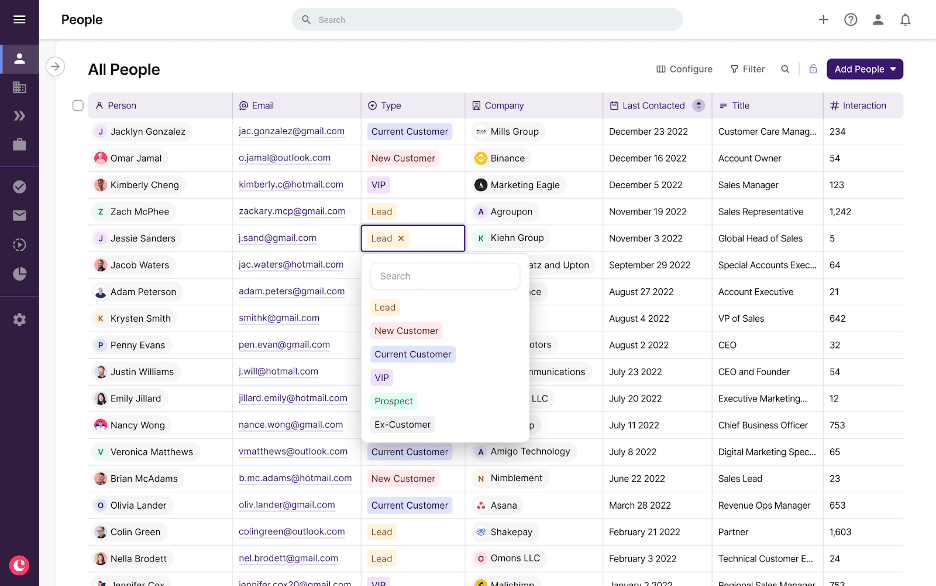Screen dimensions: 936x586
Task: Click the Mills Group company chip
Action: click(507, 131)
